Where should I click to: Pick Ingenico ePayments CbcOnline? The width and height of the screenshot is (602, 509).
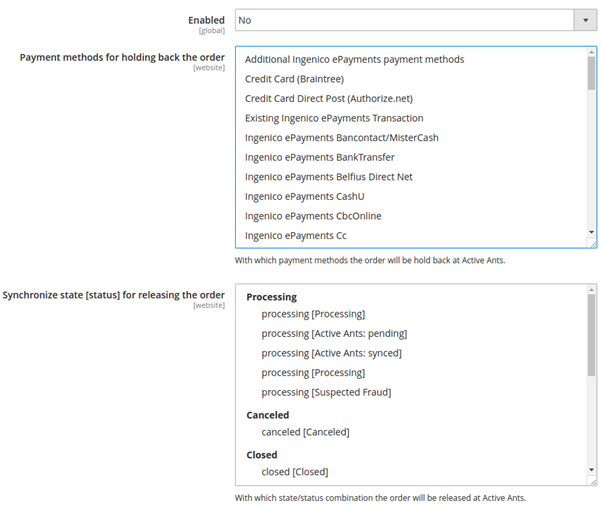click(313, 216)
